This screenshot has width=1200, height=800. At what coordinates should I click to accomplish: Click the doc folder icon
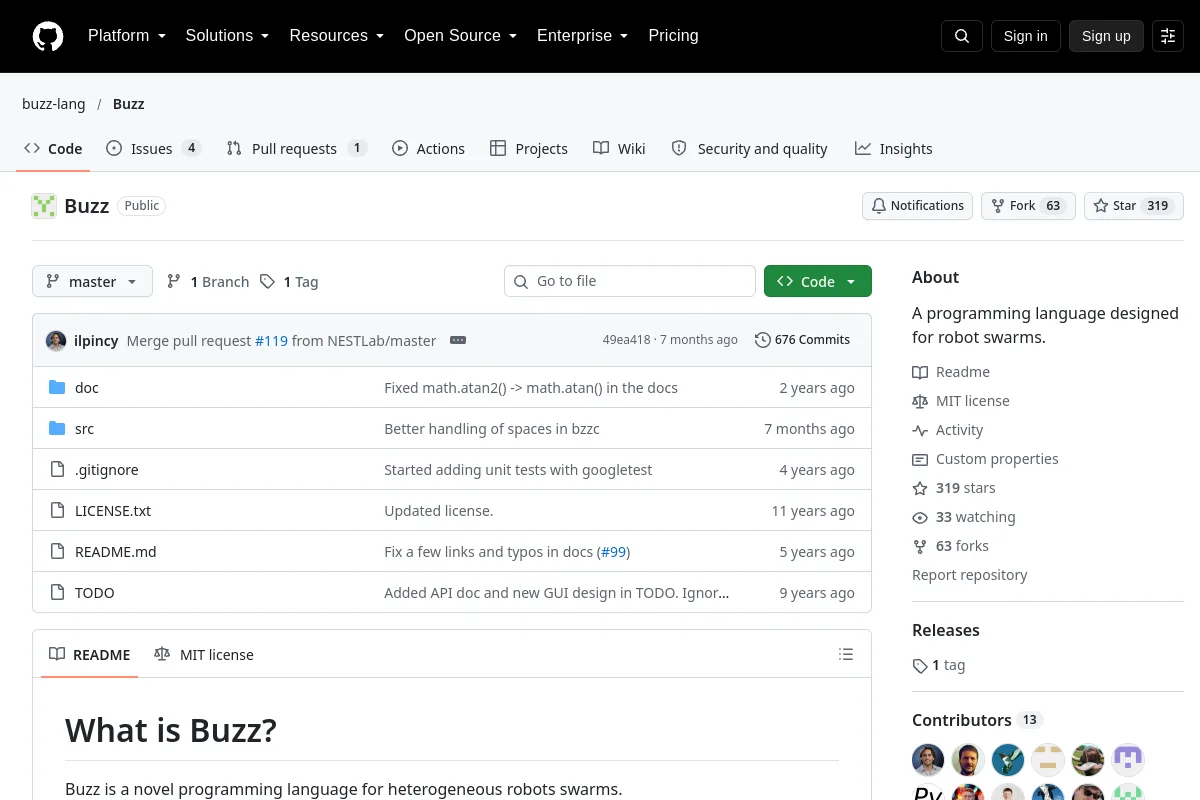tap(57, 388)
